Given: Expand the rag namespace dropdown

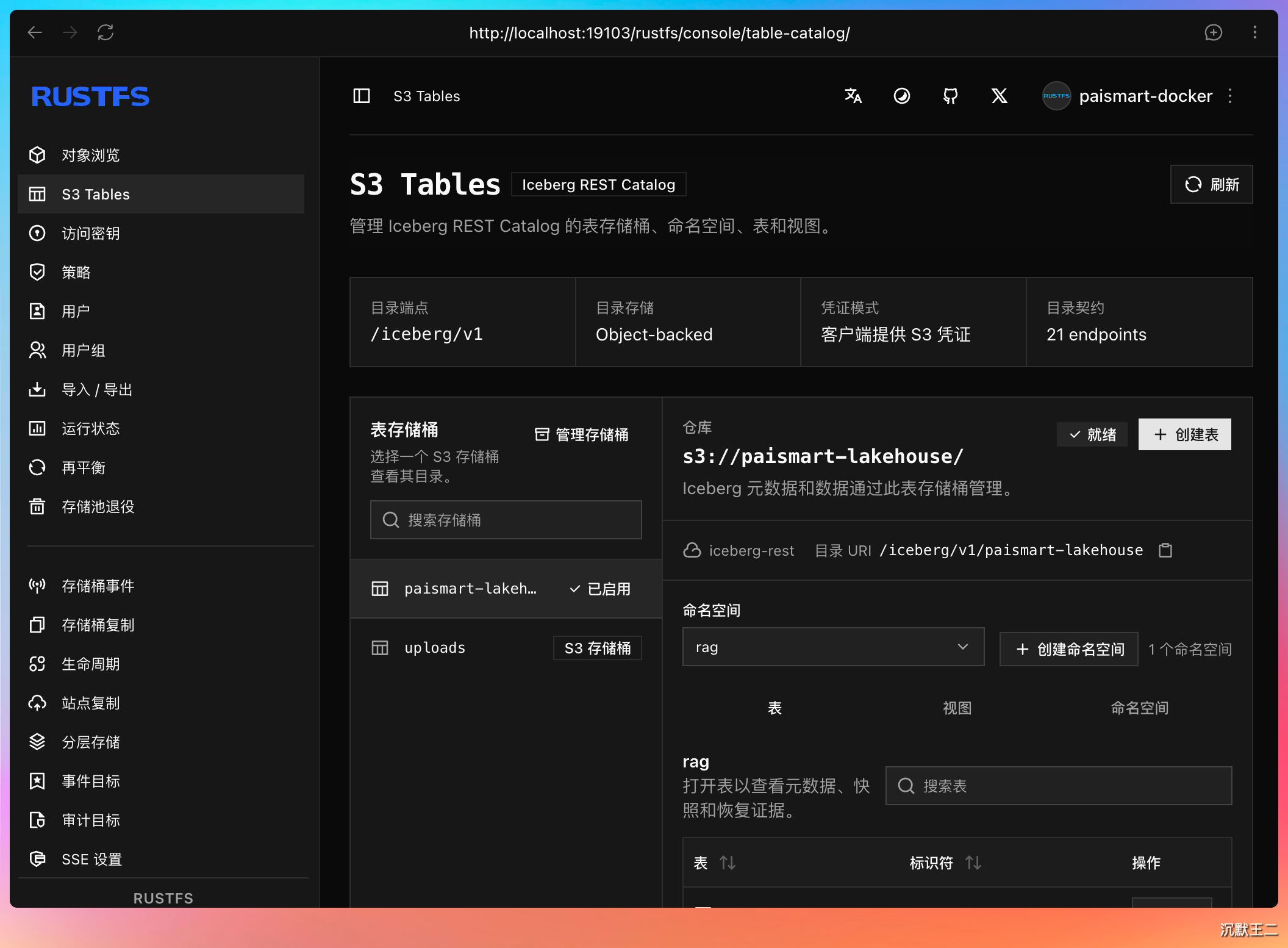Looking at the screenshot, I should click(833, 647).
